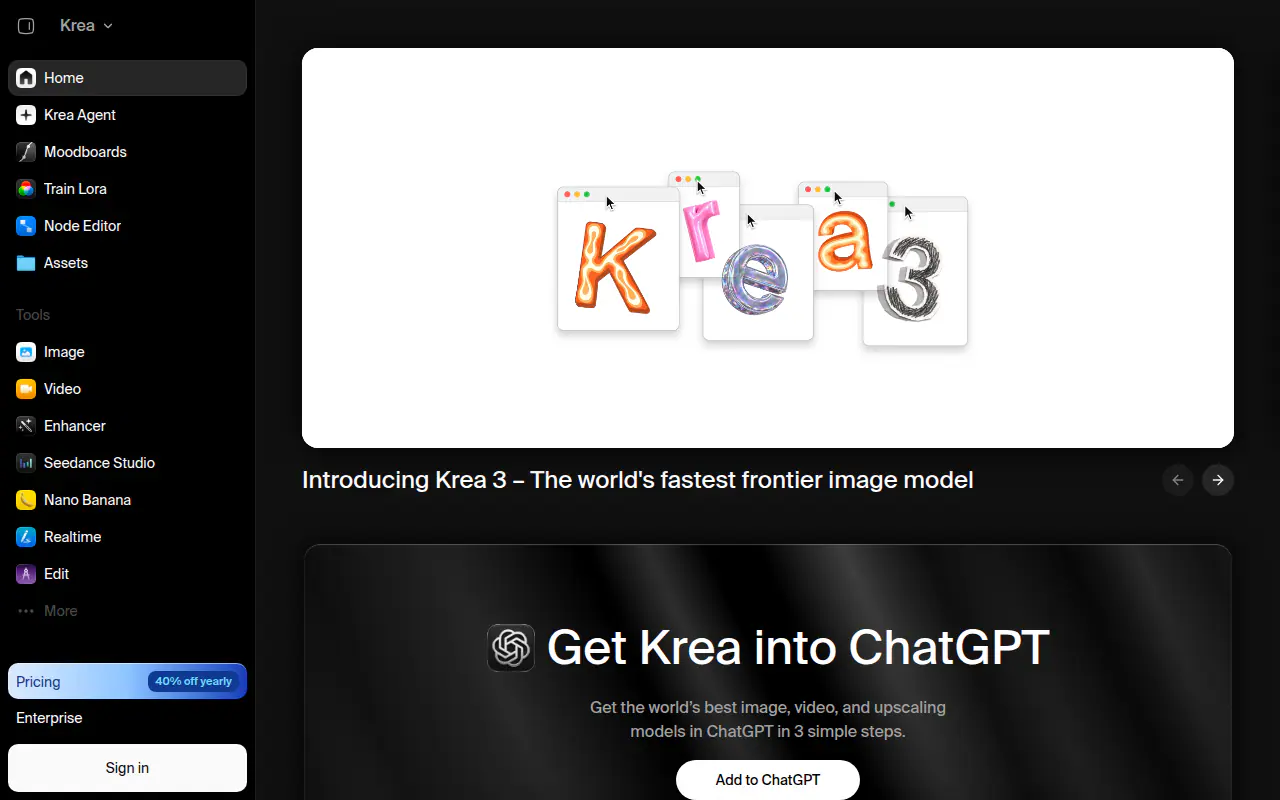Screen dimensions: 1280x800
Task: Open the Enterprise link
Action: pos(49,718)
